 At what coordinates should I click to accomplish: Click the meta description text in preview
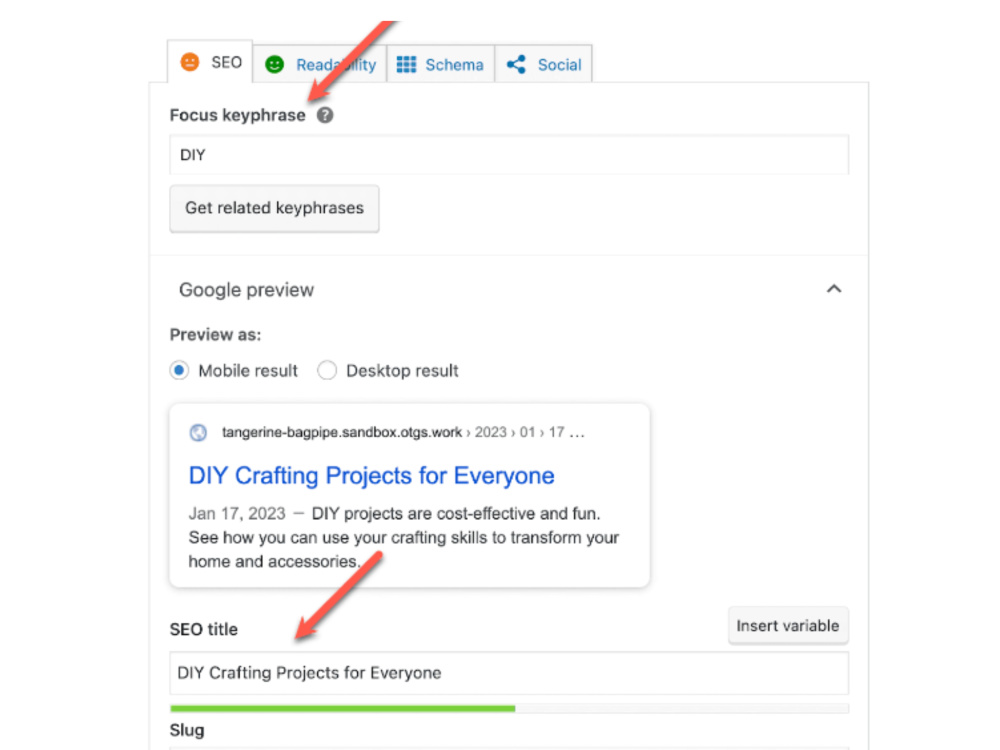click(404, 538)
